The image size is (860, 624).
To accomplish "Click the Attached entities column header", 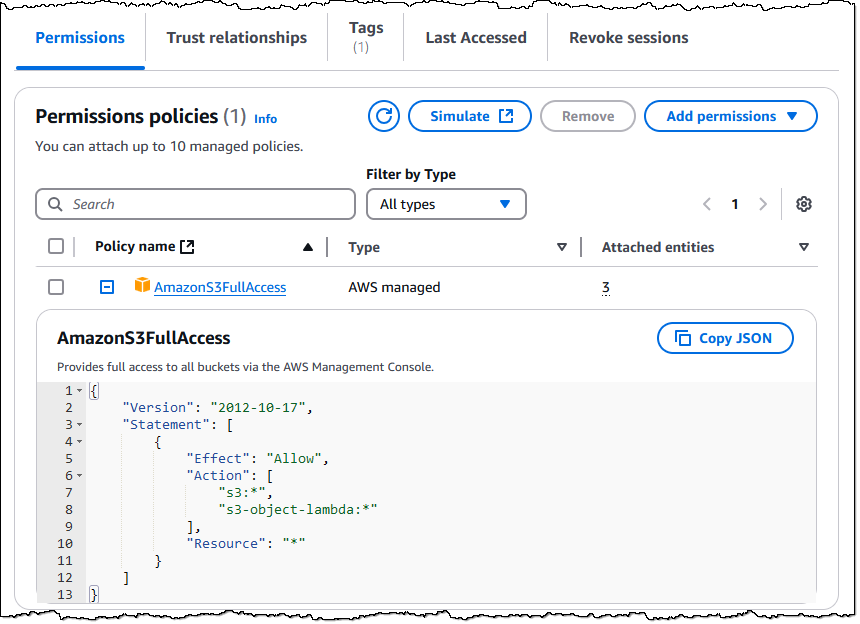I will click(658, 247).
